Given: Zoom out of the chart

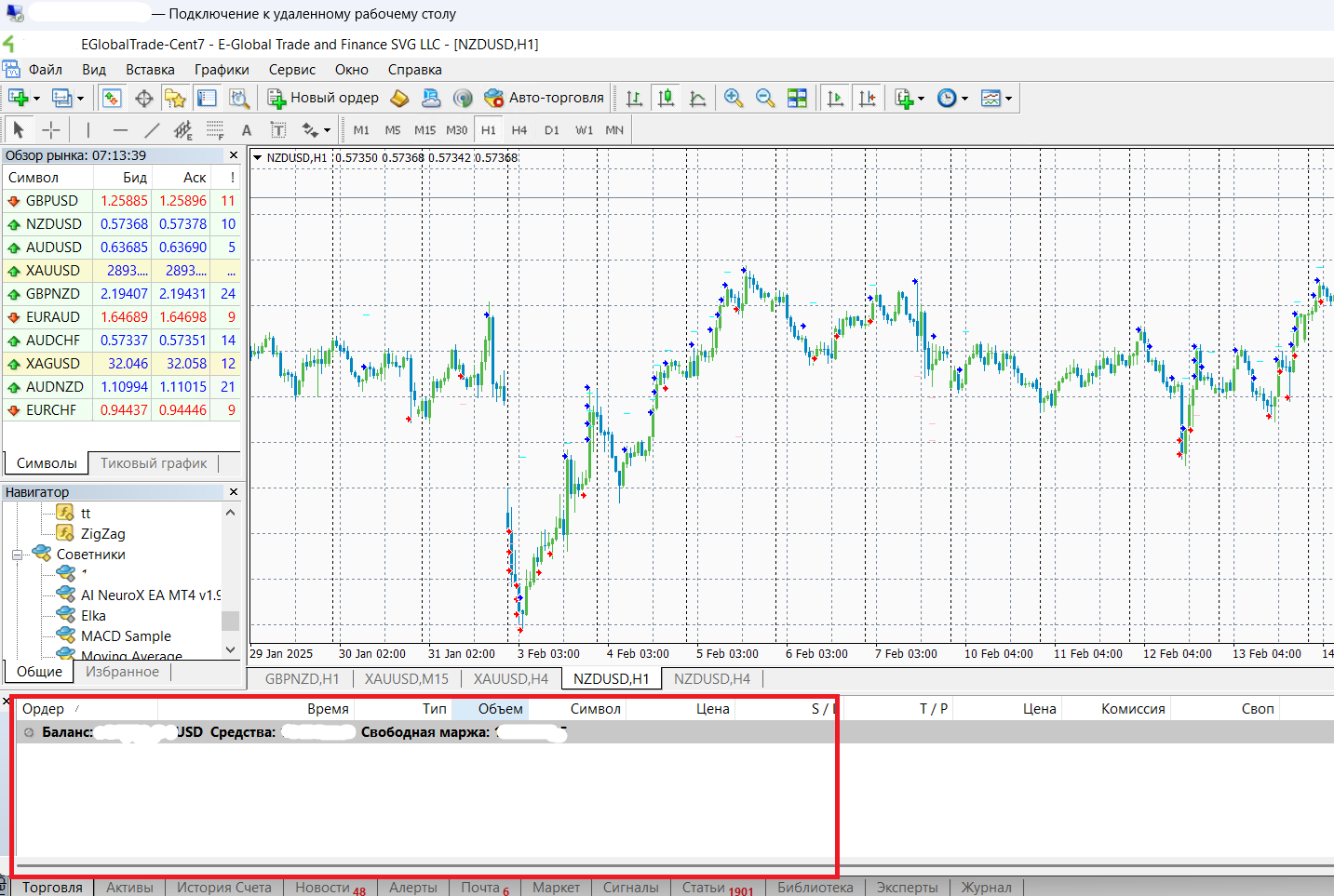Looking at the screenshot, I should pos(765,98).
